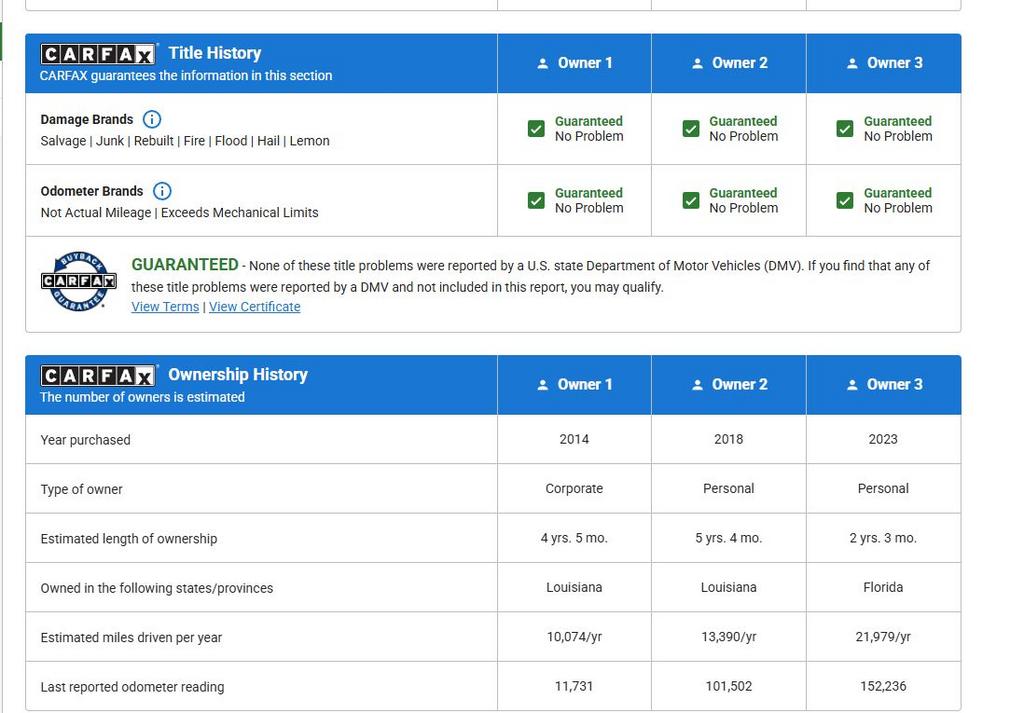Click the CARFAX logo in Title History

[98, 54]
